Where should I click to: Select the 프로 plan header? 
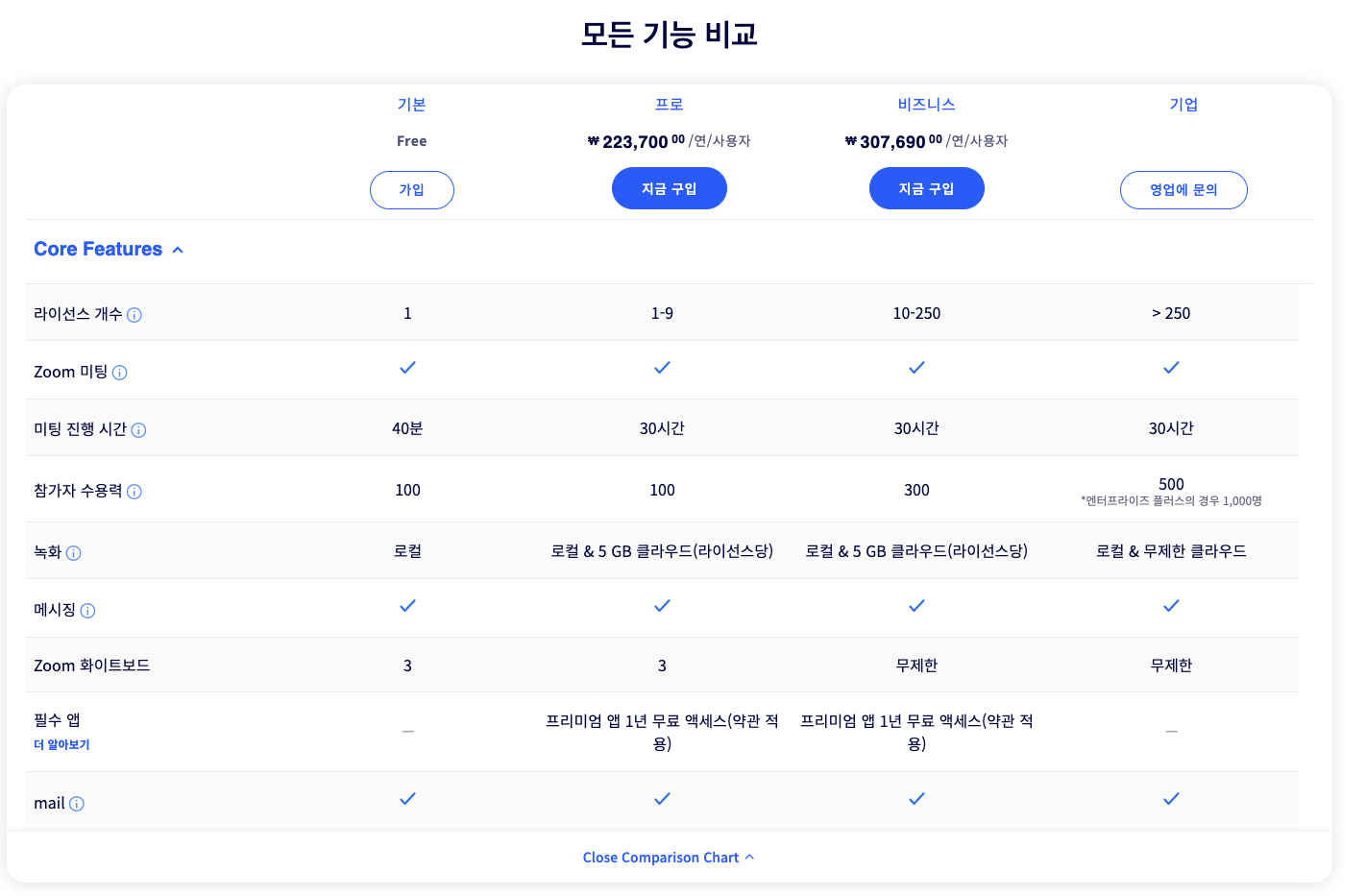(670, 104)
